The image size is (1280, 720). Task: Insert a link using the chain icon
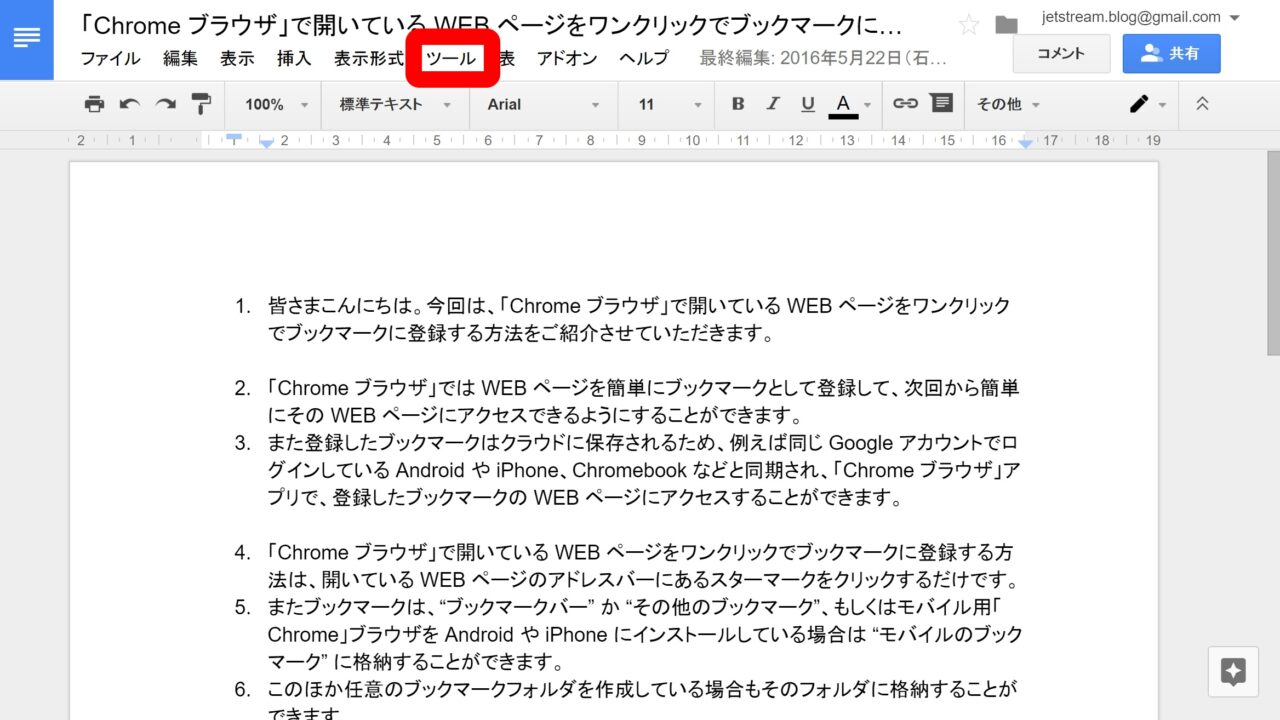pyautogui.click(x=905, y=104)
